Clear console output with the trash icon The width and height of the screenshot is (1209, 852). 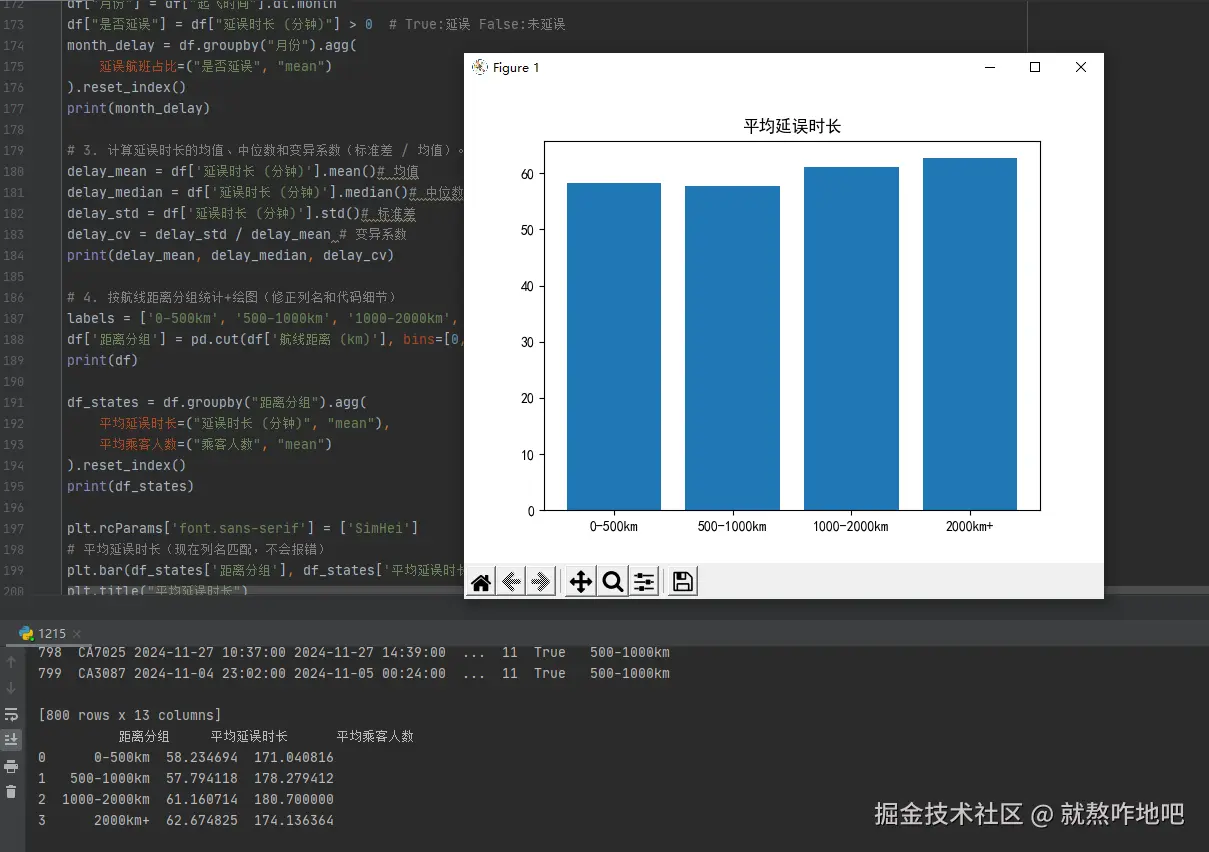pyautogui.click(x=11, y=792)
